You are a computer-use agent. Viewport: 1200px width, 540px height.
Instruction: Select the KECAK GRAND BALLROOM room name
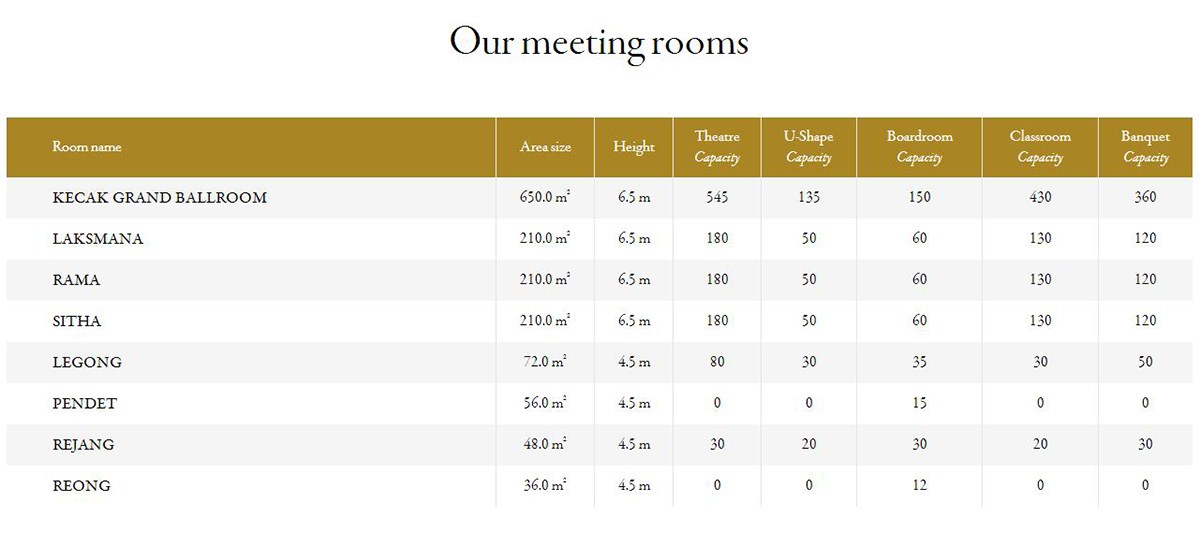[160, 198]
